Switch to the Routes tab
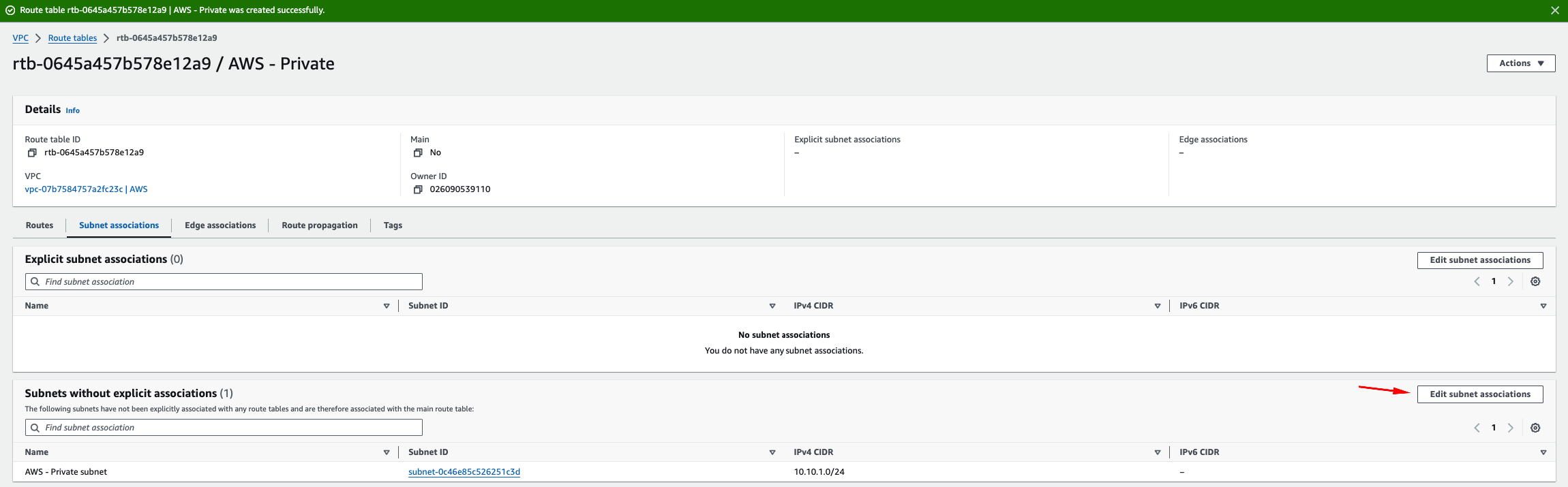This screenshot has width=1568, height=487. click(x=40, y=225)
